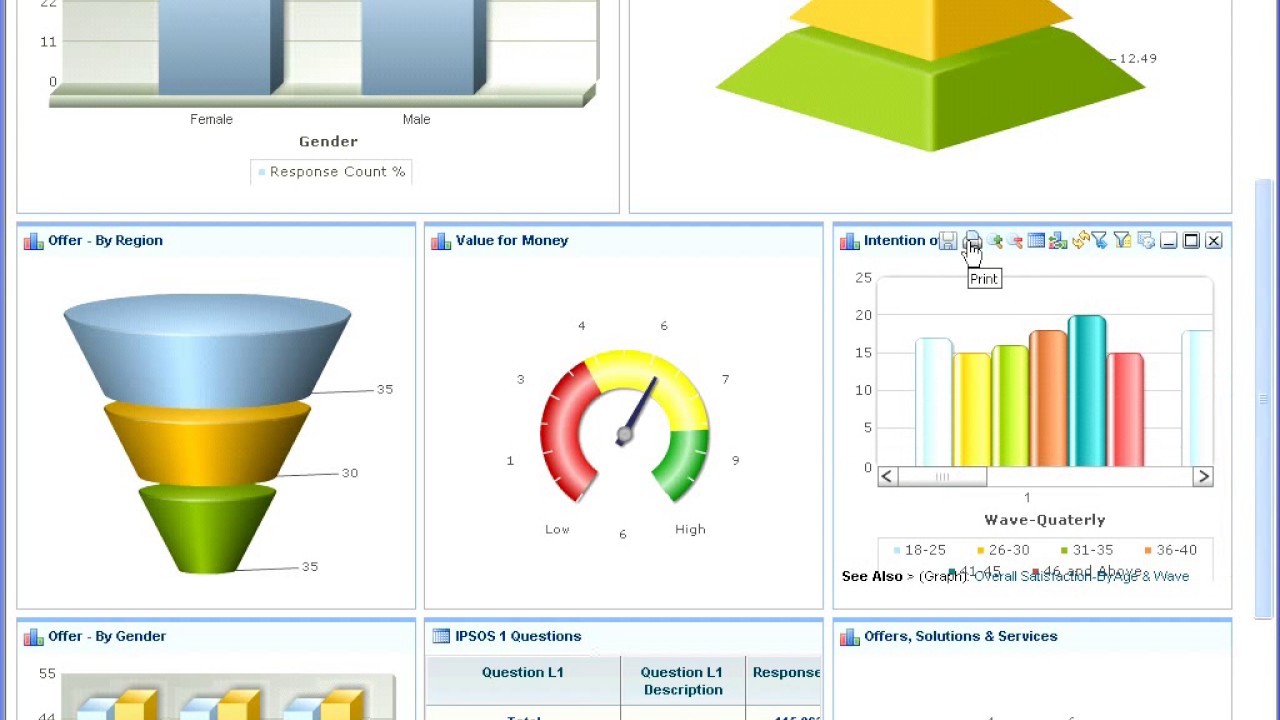Click table icon beside IPSOS 1 Questions title
The image size is (1280, 720).
(441, 636)
